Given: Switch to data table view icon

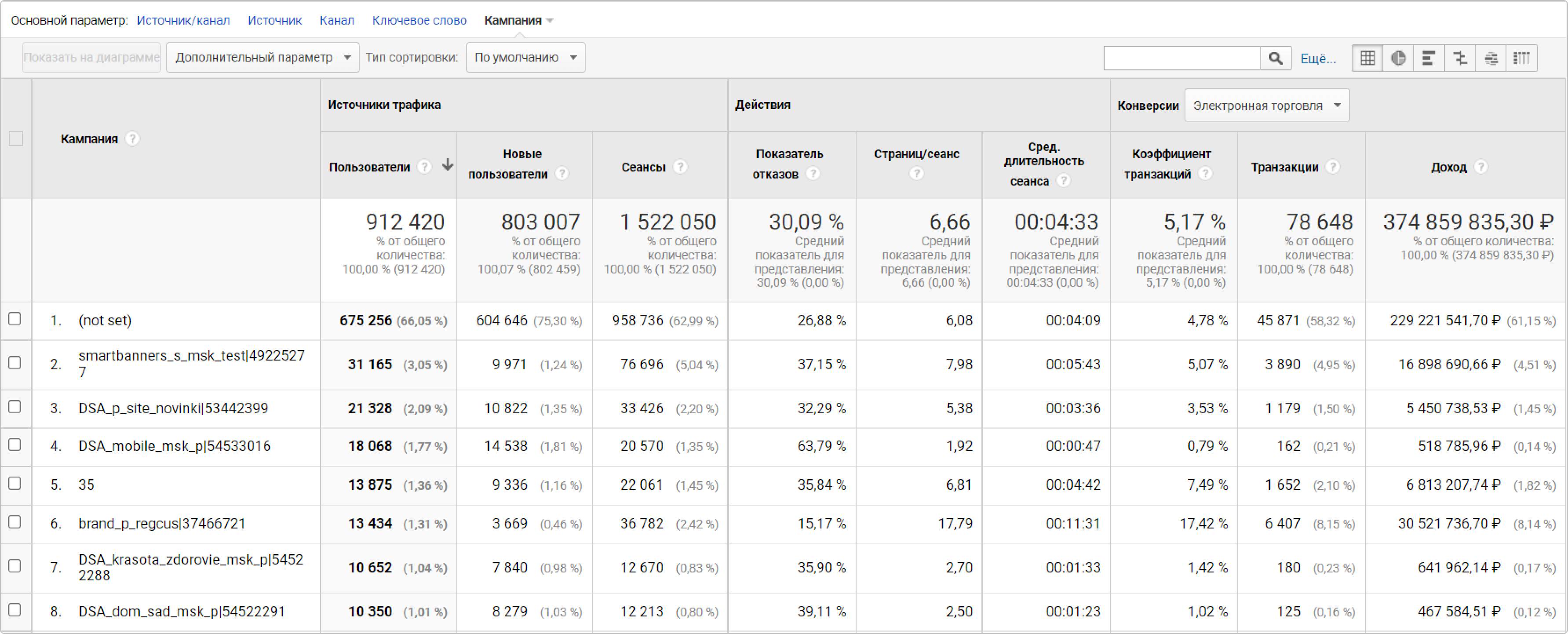Looking at the screenshot, I should 1367,58.
